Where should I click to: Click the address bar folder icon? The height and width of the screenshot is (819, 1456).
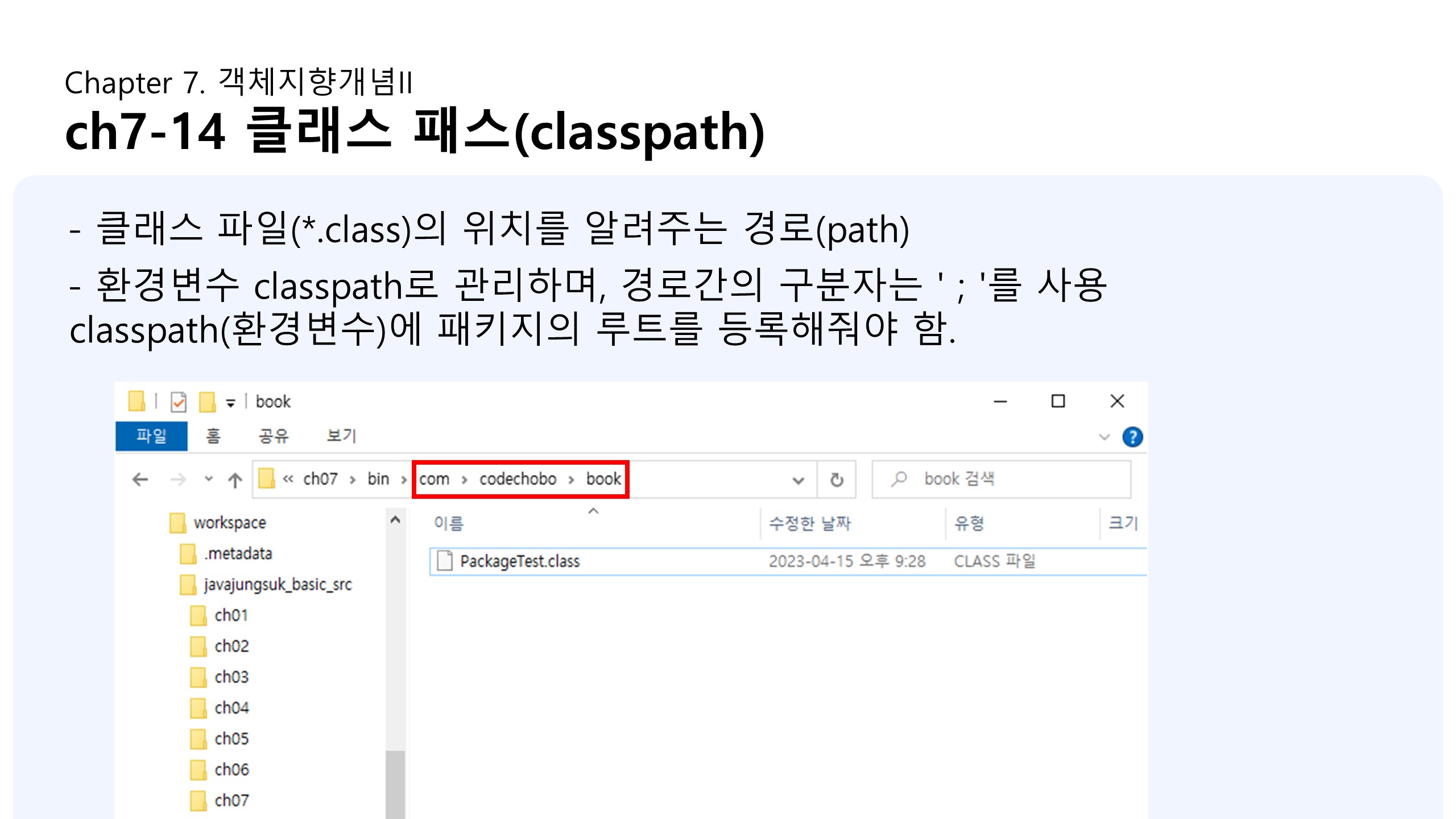pyautogui.click(x=266, y=478)
